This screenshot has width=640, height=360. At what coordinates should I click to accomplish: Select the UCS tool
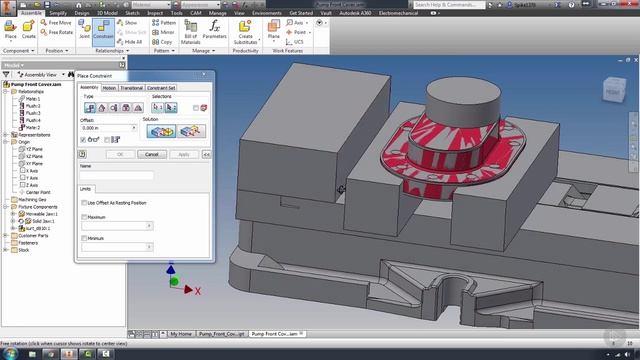(295, 42)
